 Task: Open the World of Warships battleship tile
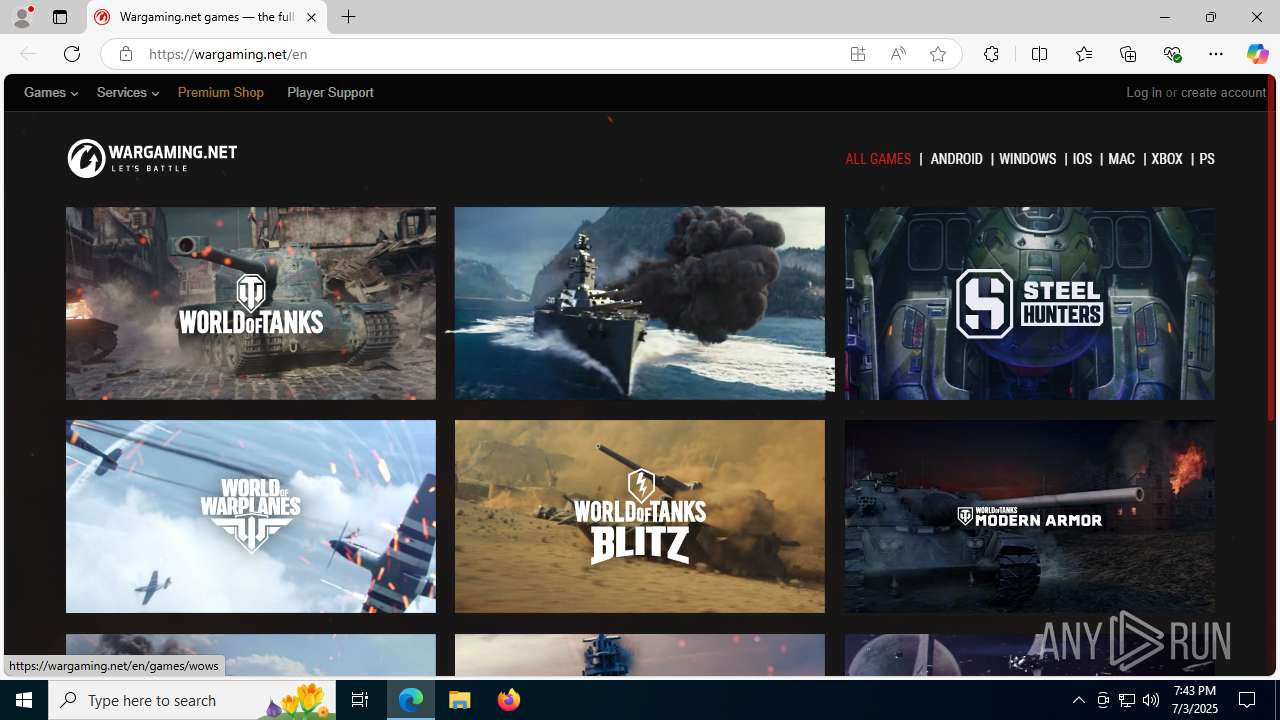pyautogui.click(x=640, y=303)
